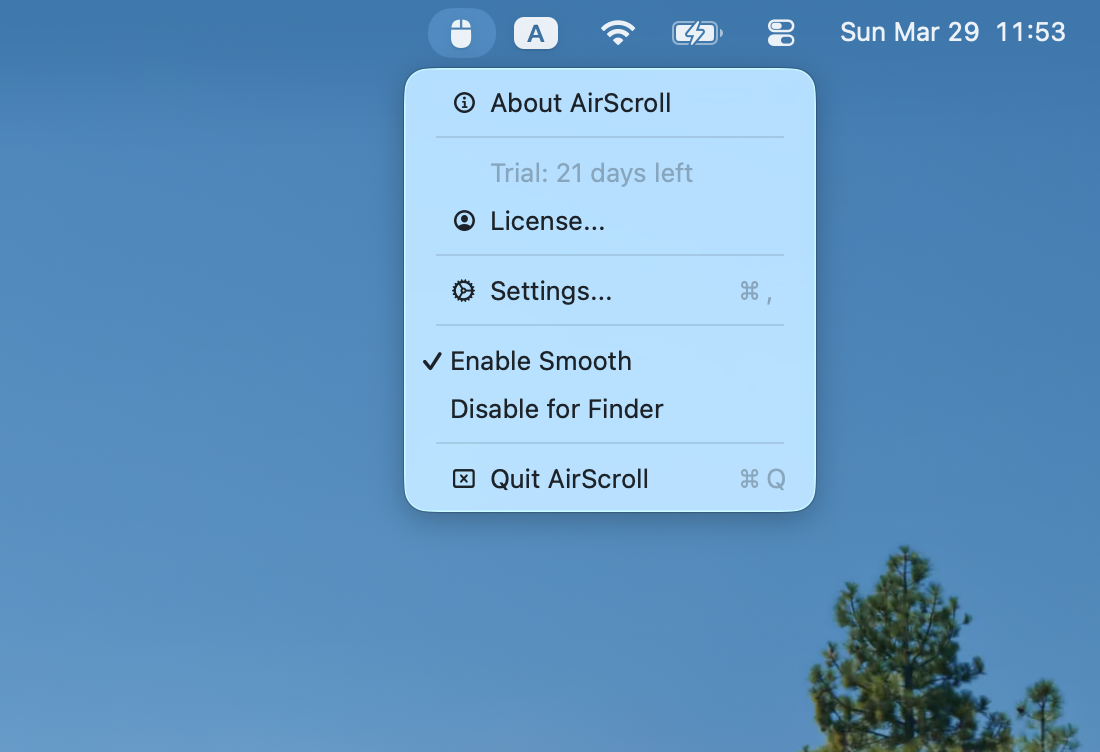Click the 11:53 clock display

click(1032, 31)
